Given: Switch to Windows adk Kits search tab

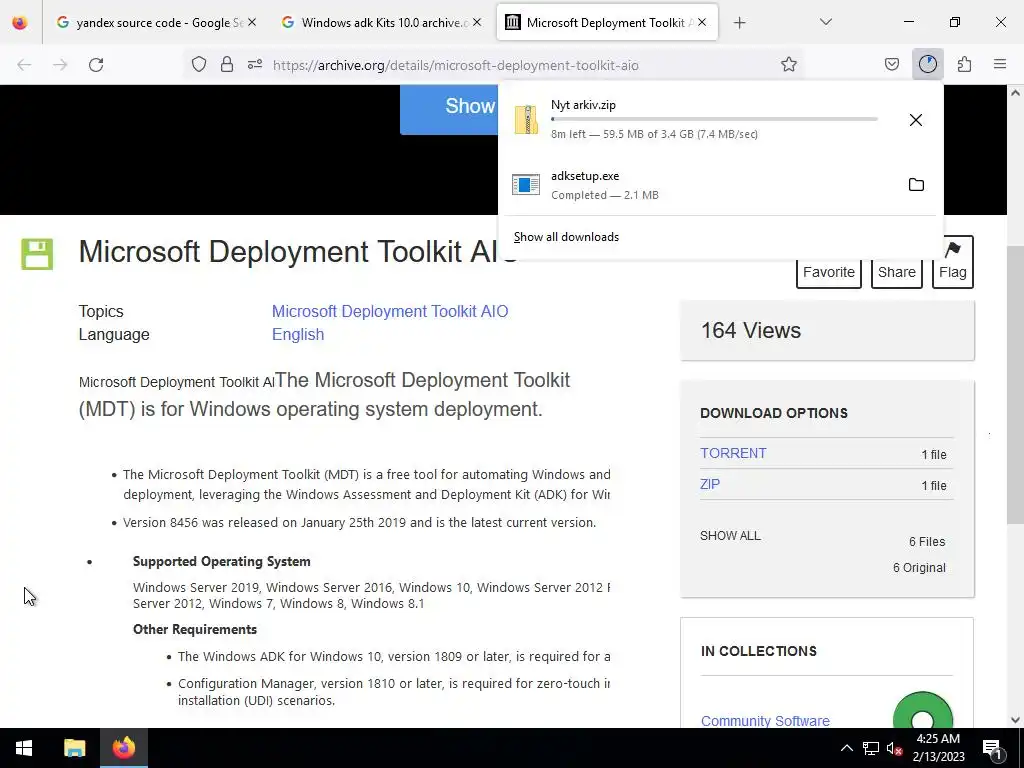Looking at the screenshot, I should point(381,23).
